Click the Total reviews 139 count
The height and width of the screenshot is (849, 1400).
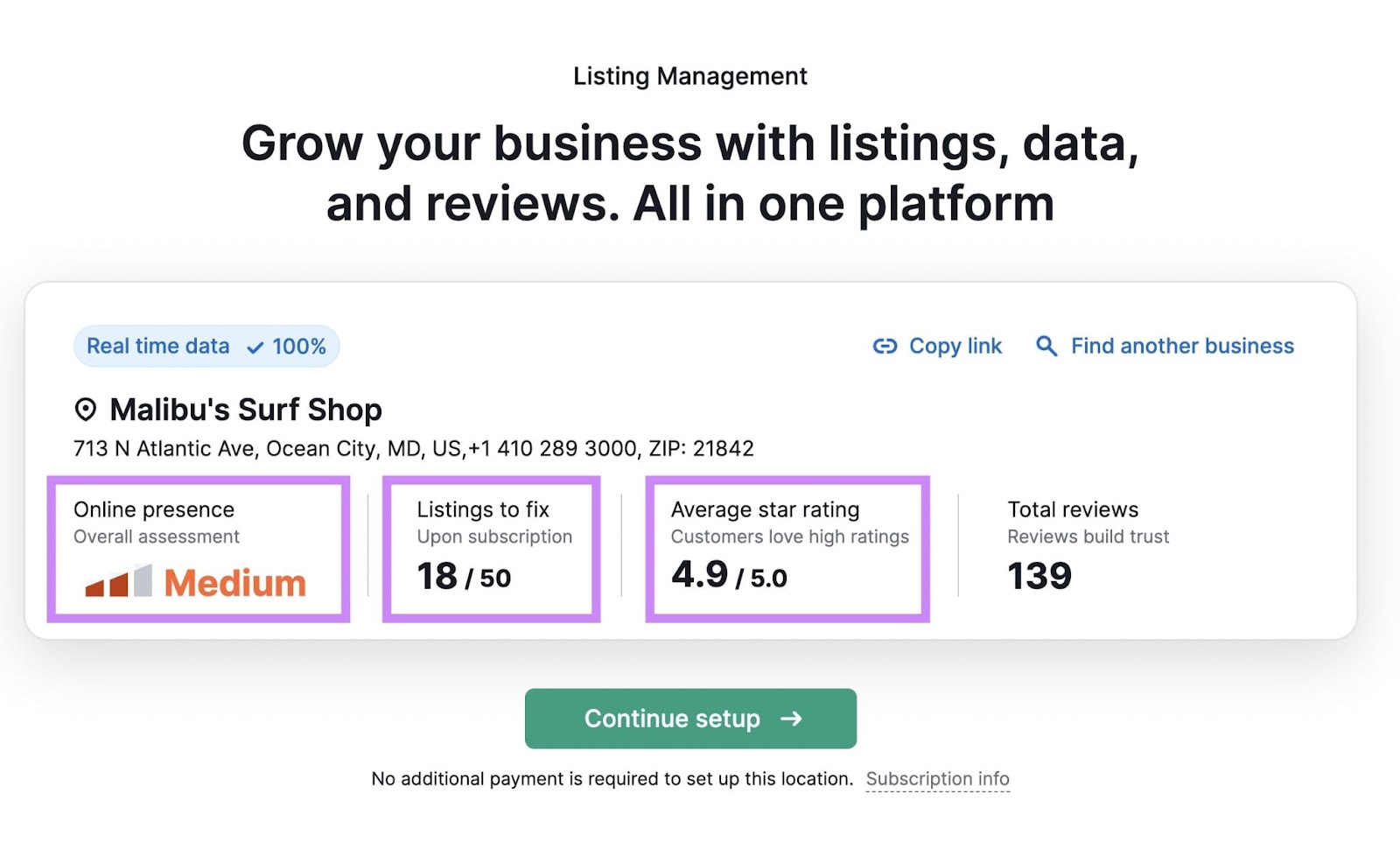1039,575
